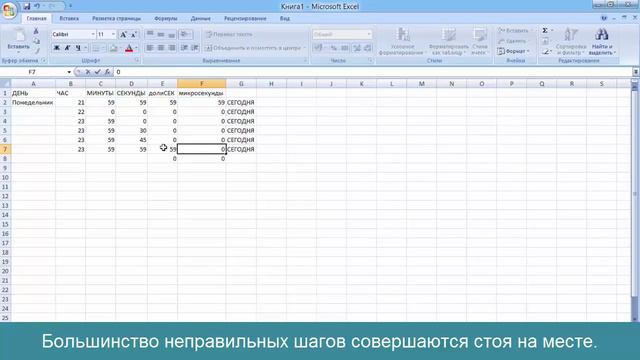Toggle bold Ж formatting

(57, 48)
